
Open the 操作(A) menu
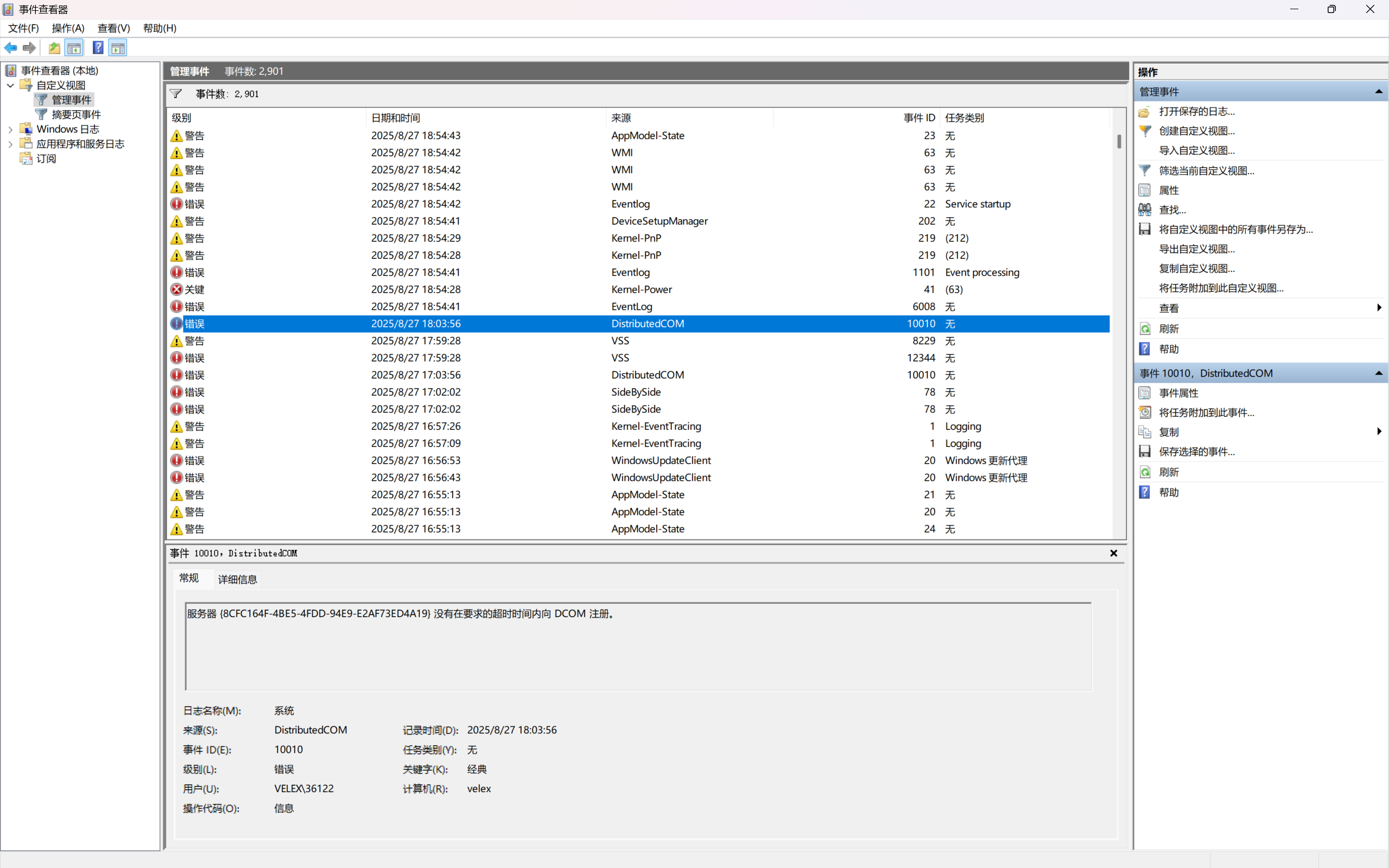coord(68,28)
